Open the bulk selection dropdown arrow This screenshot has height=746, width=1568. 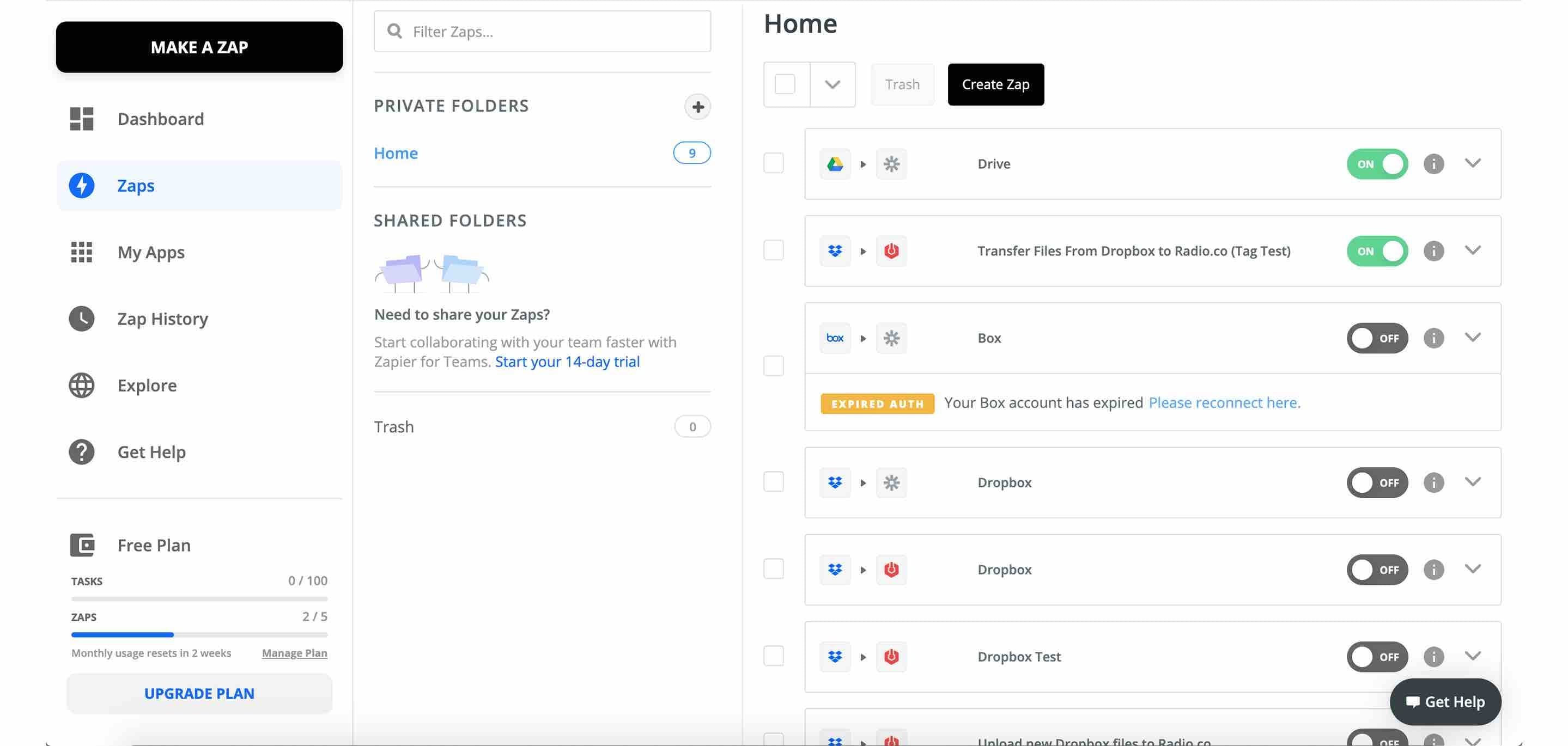click(831, 84)
